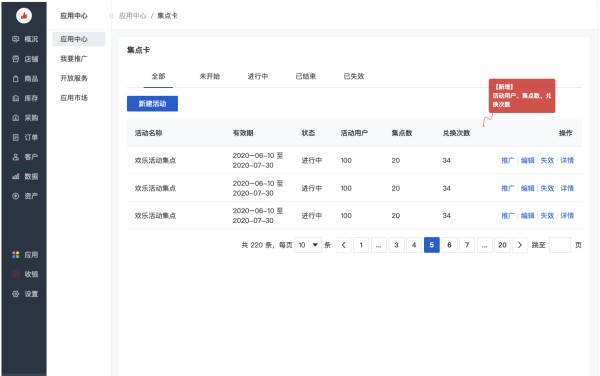
Task: Click ellipsis between pages 7 and 20
Action: [484, 245]
